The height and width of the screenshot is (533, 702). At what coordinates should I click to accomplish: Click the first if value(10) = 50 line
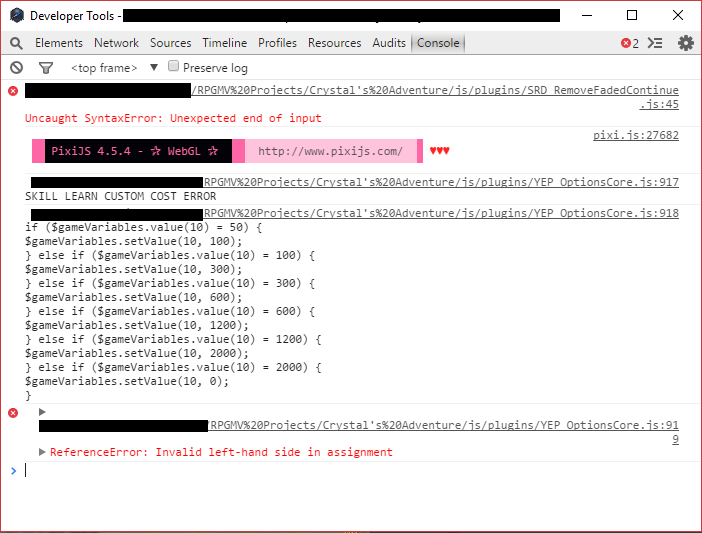pos(143,227)
